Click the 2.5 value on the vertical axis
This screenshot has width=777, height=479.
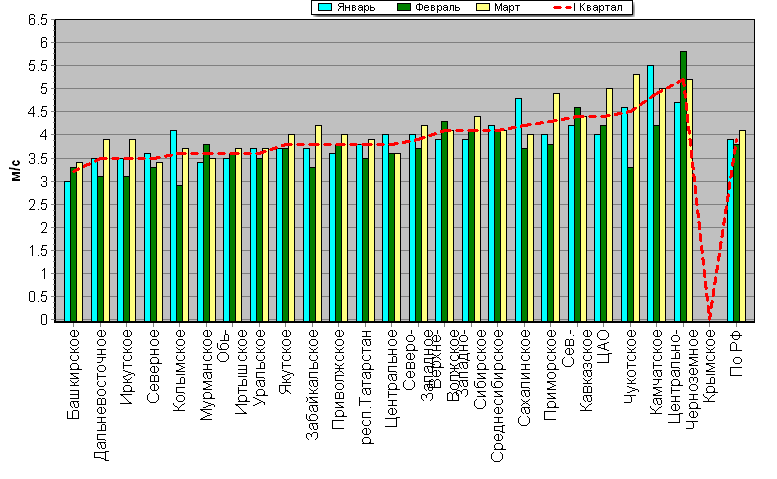point(38,205)
